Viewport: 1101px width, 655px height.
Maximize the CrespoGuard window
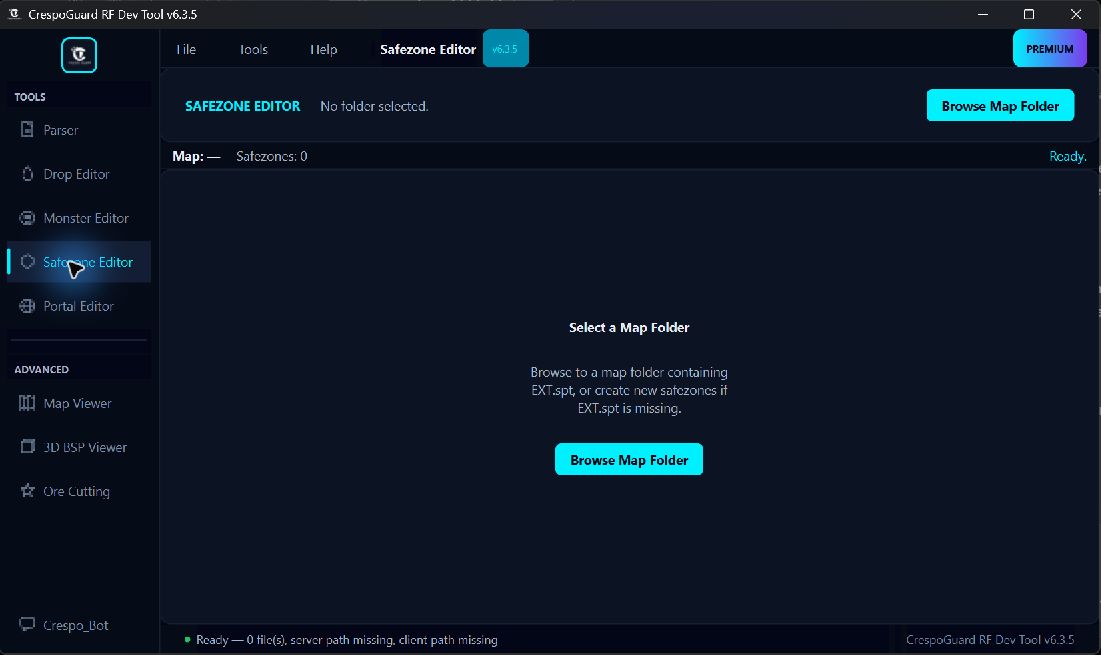[1029, 14]
